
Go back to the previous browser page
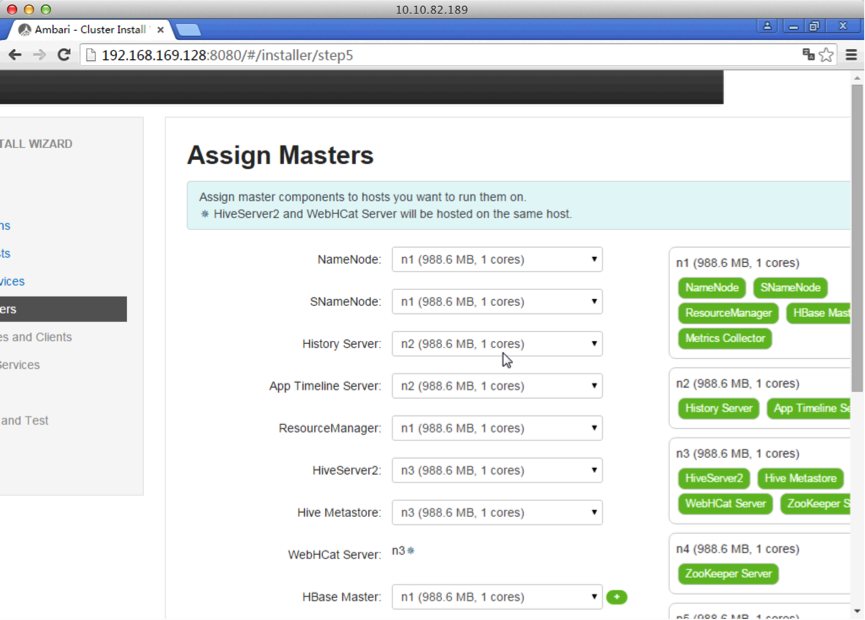pyautogui.click(x=15, y=55)
